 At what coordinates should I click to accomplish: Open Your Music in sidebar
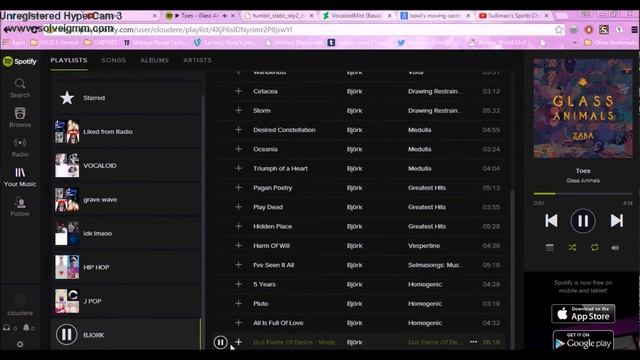(20, 177)
